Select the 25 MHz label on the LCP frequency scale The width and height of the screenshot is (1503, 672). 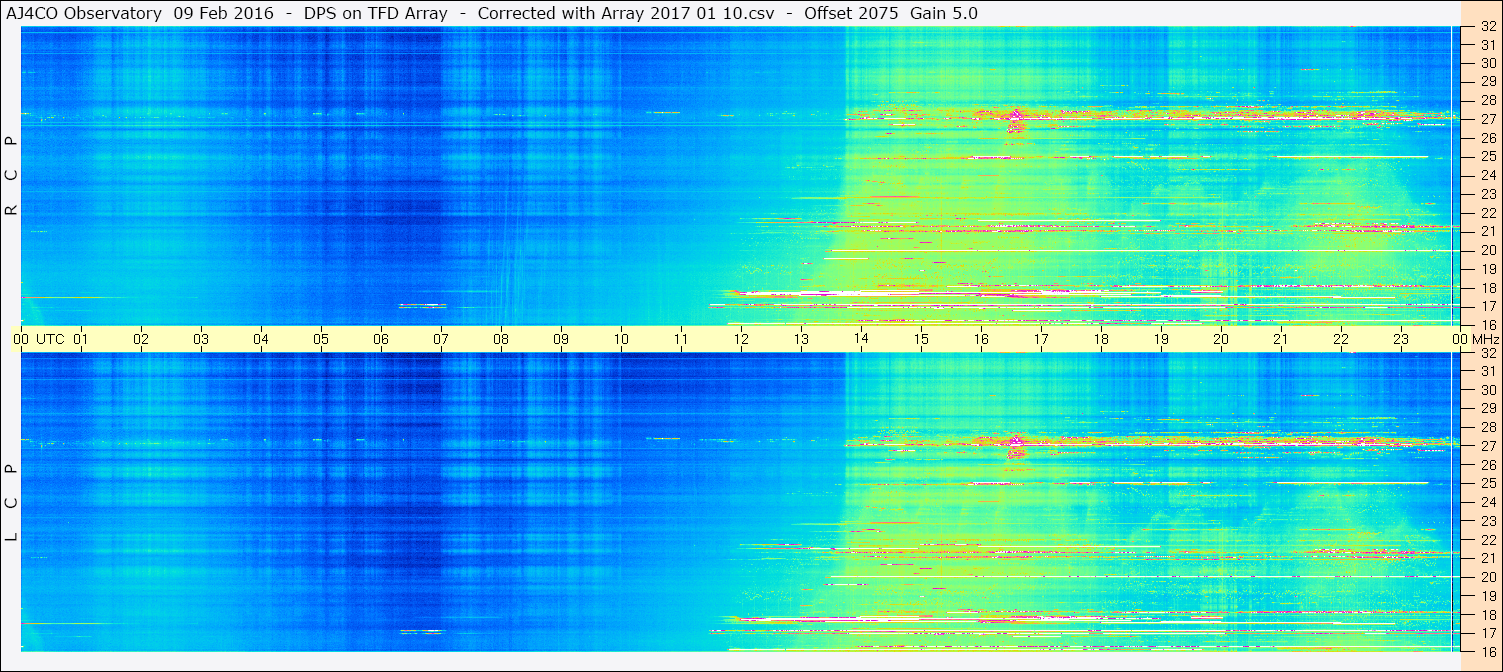coord(1487,483)
